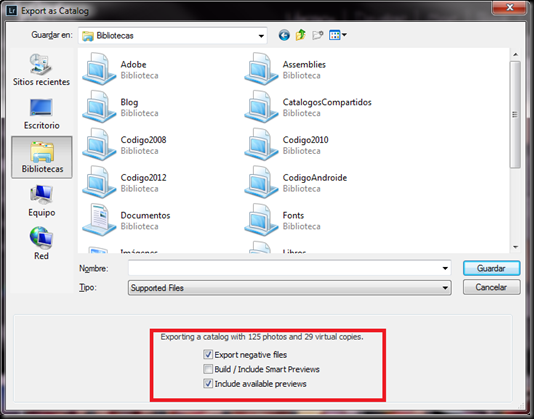Screen dimensions: 534x419
Task: Expand the Nombre filename dropdown arrow
Action: (x=445, y=268)
